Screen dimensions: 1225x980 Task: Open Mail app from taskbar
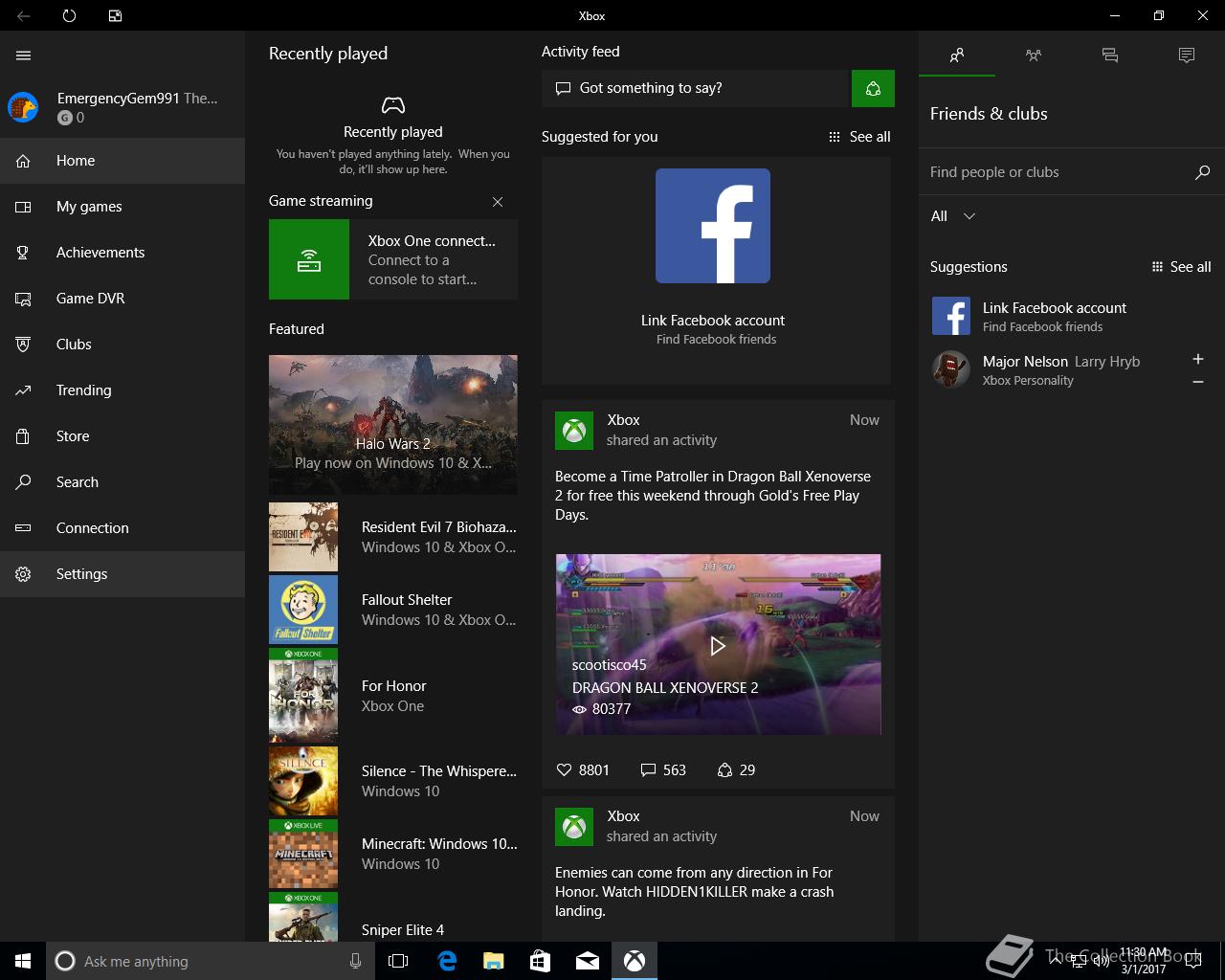(588, 961)
